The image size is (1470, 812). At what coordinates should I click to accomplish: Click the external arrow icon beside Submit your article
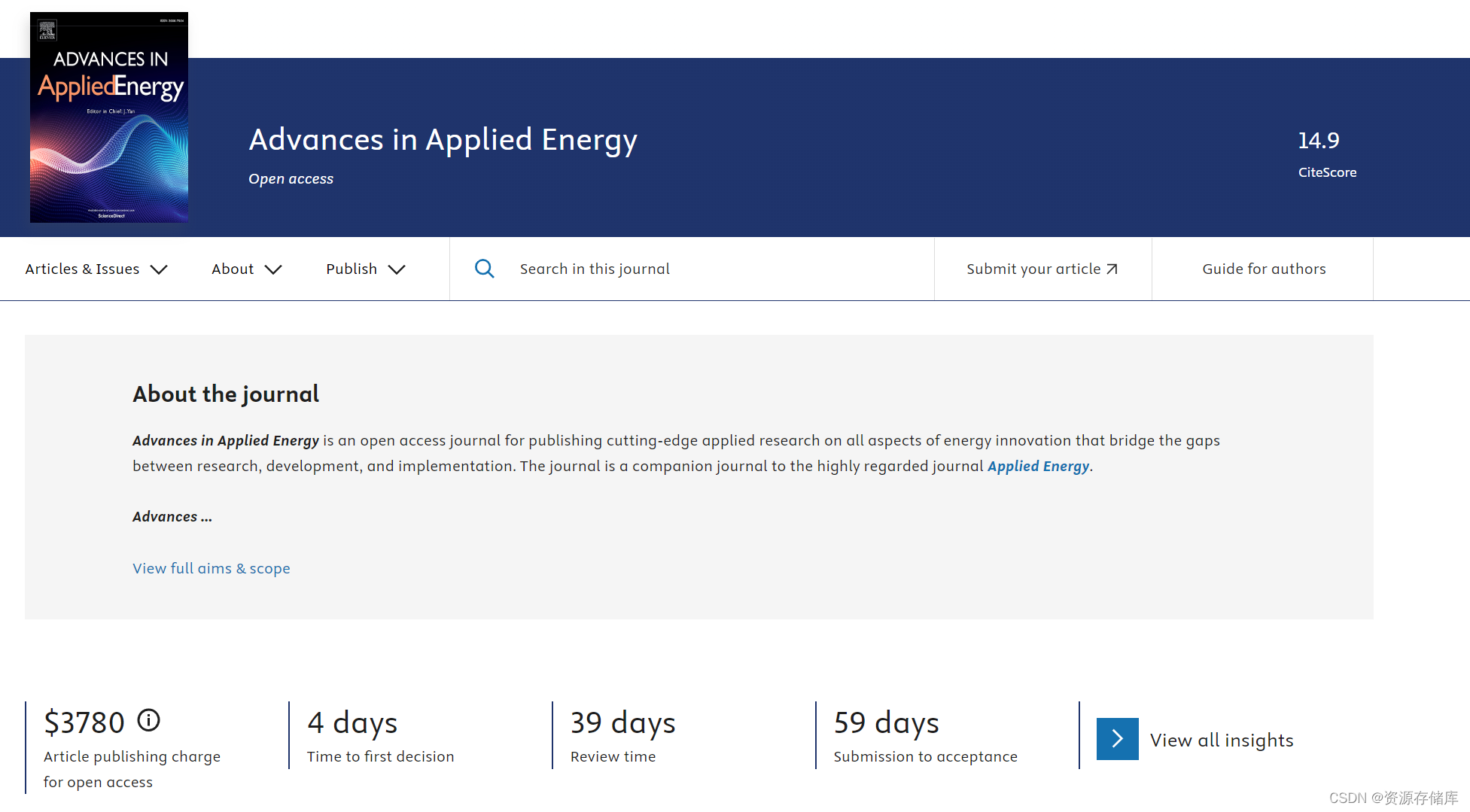(x=1112, y=269)
